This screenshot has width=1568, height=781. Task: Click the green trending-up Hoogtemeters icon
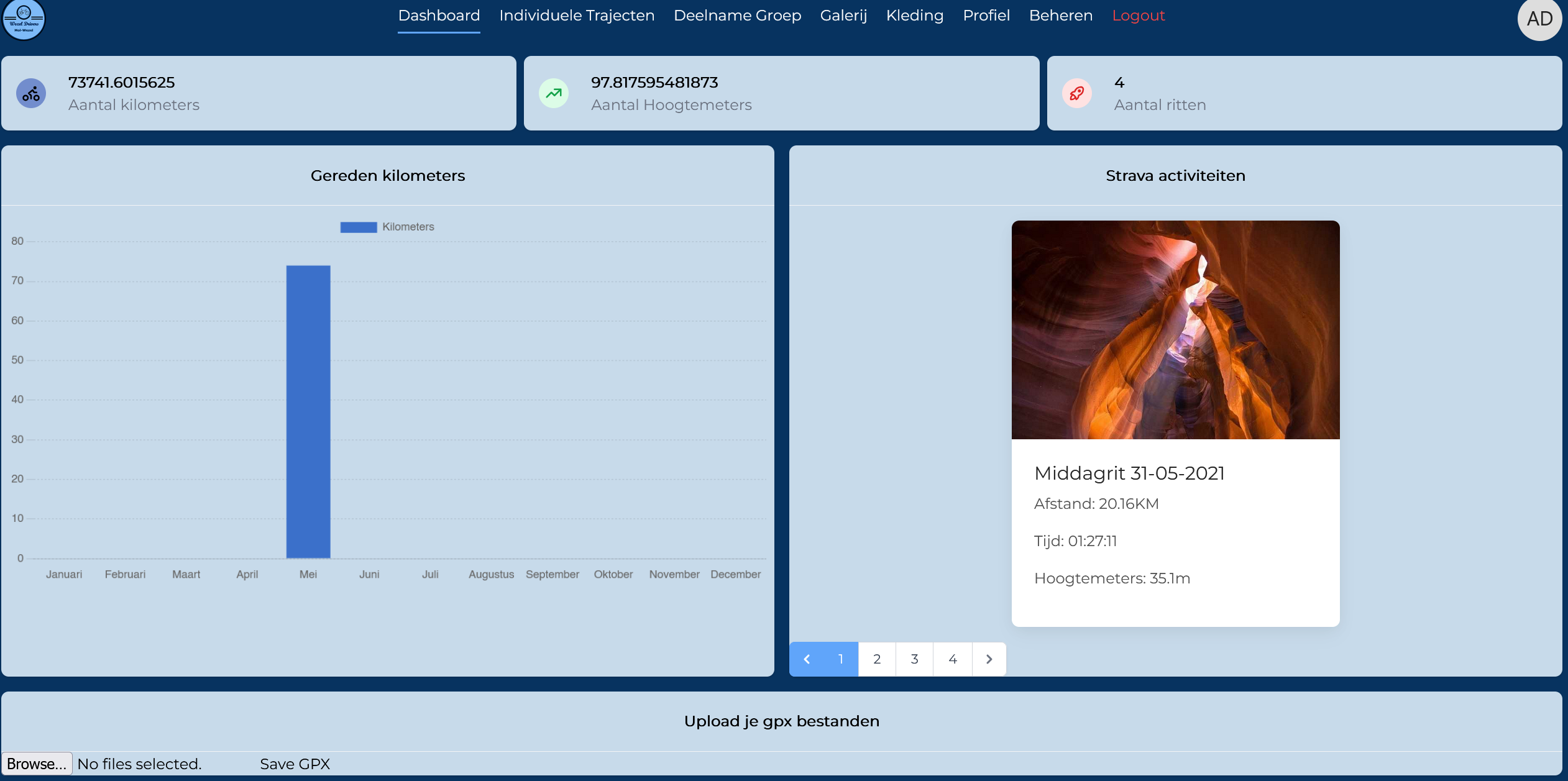pos(553,94)
